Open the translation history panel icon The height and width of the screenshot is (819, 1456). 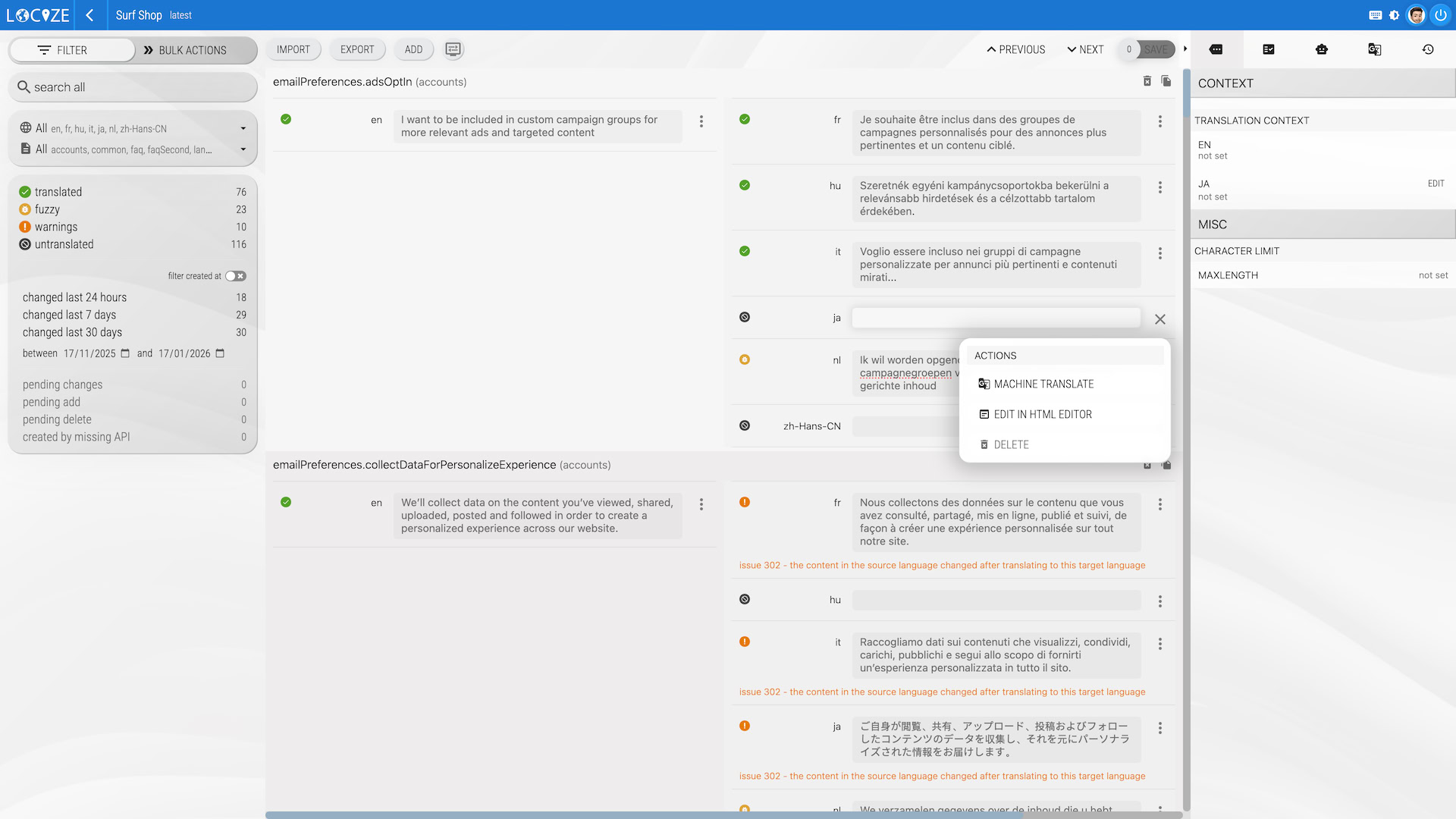click(1428, 49)
